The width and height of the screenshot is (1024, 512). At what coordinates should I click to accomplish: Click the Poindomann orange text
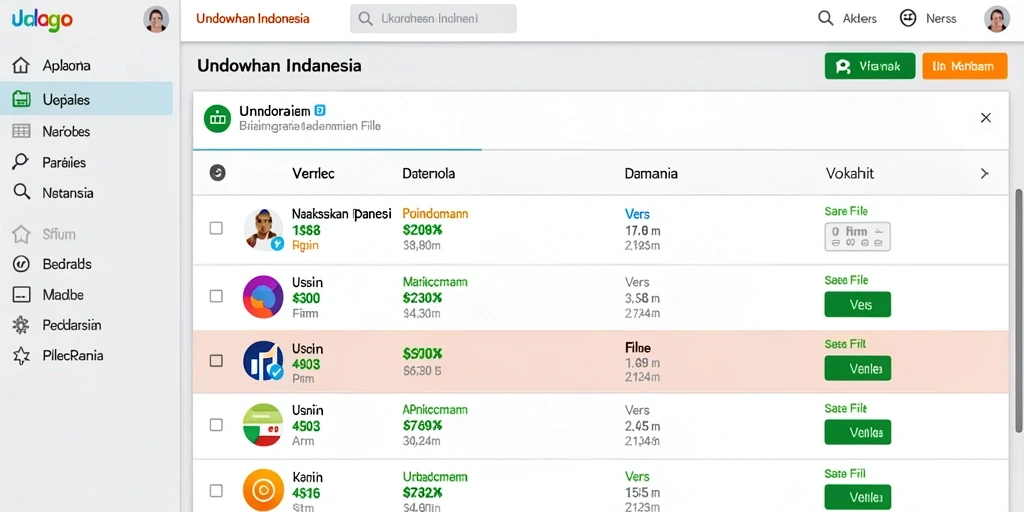click(435, 214)
